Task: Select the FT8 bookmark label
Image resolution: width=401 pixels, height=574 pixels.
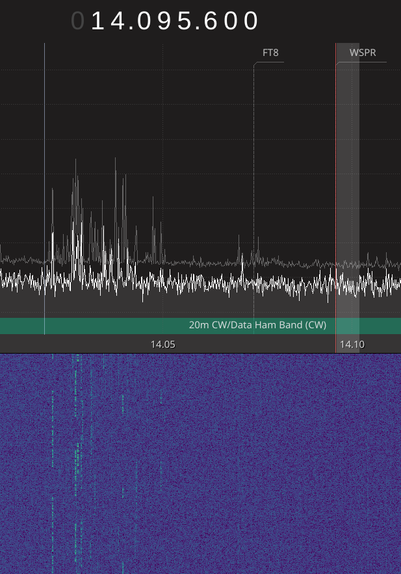Action: [x=270, y=53]
